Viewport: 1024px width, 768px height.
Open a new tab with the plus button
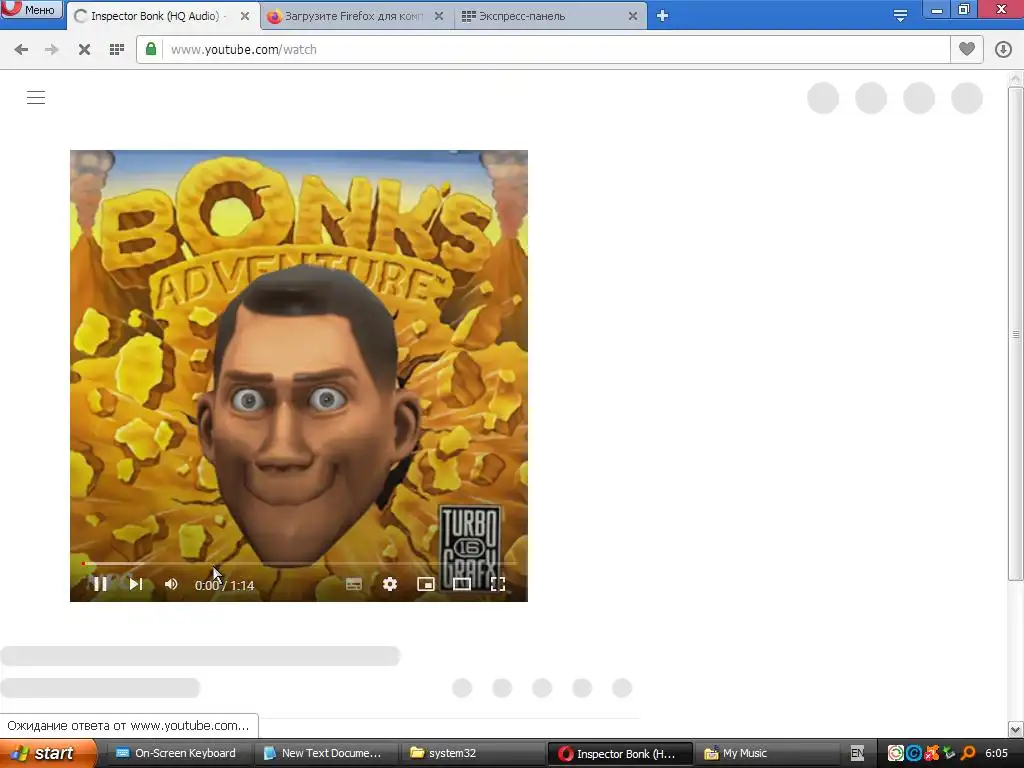[x=662, y=16]
